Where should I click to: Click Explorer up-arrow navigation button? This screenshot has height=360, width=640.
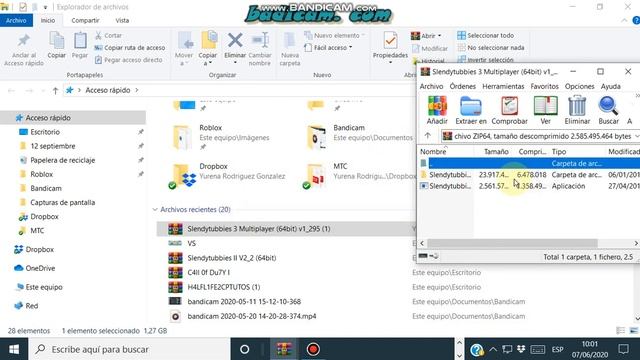click(x=55, y=91)
